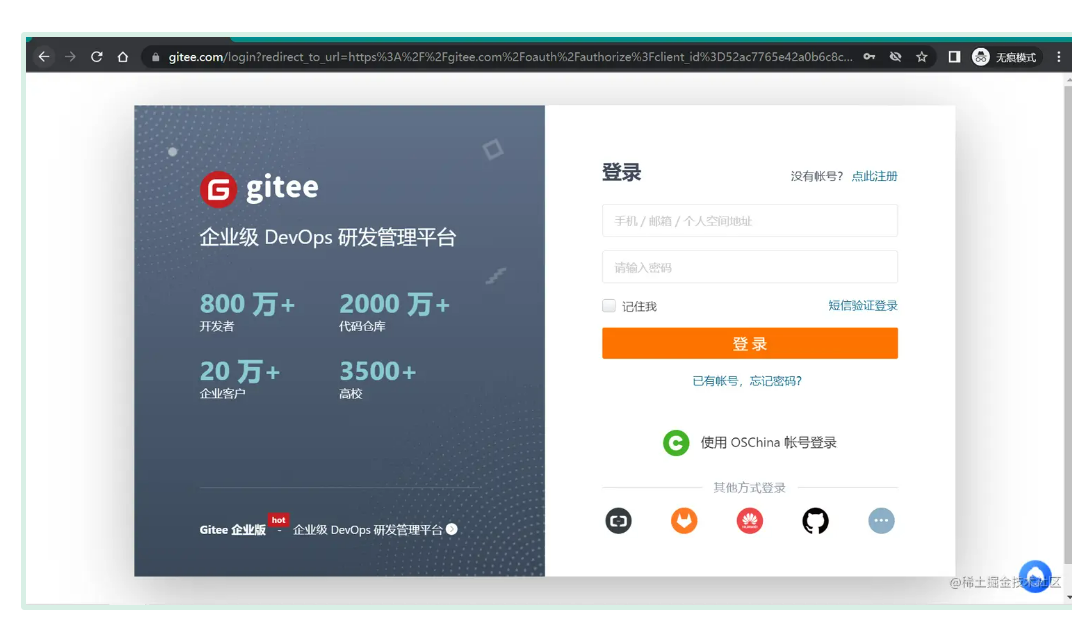Select the orange GitLab login icon
Screen dimensions: 1090x627
tap(684, 520)
